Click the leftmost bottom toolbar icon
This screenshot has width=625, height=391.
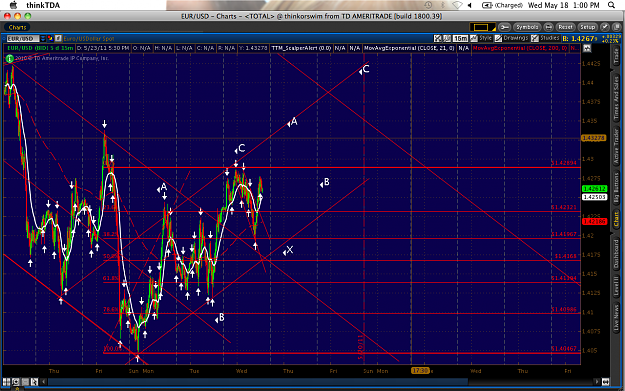(6, 382)
